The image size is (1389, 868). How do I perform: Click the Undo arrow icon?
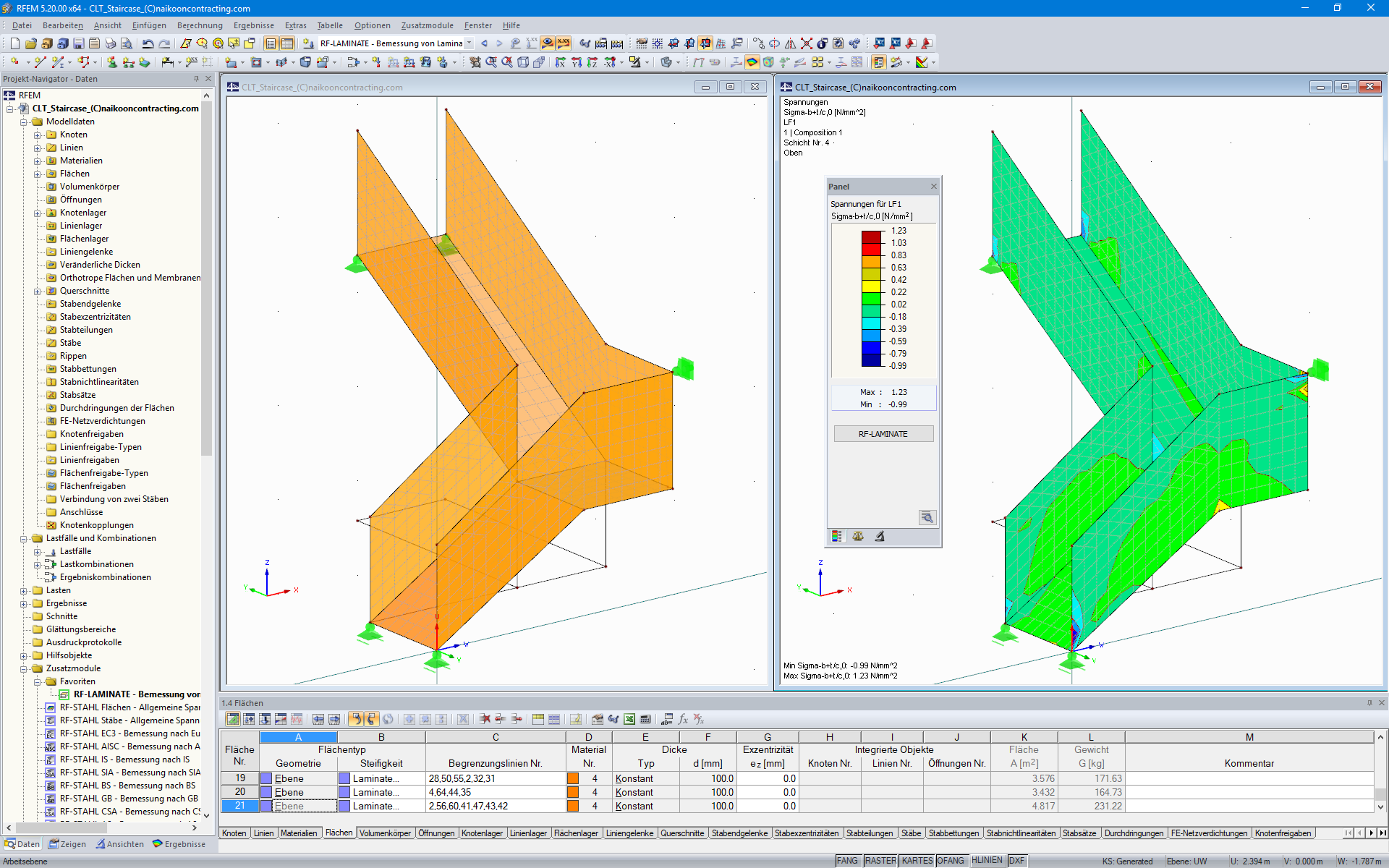(x=148, y=43)
